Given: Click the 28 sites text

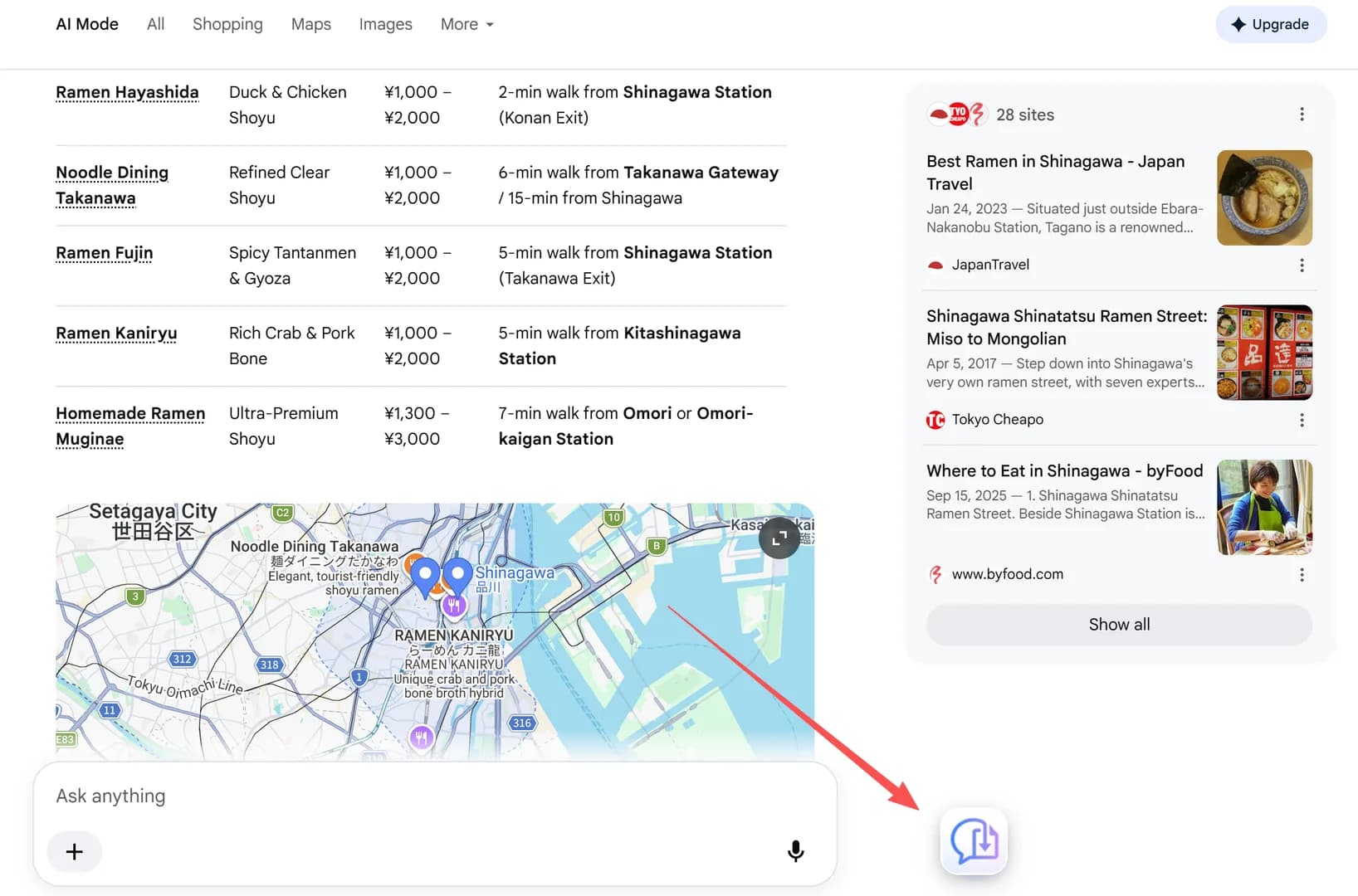Looking at the screenshot, I should (1025, 114).
